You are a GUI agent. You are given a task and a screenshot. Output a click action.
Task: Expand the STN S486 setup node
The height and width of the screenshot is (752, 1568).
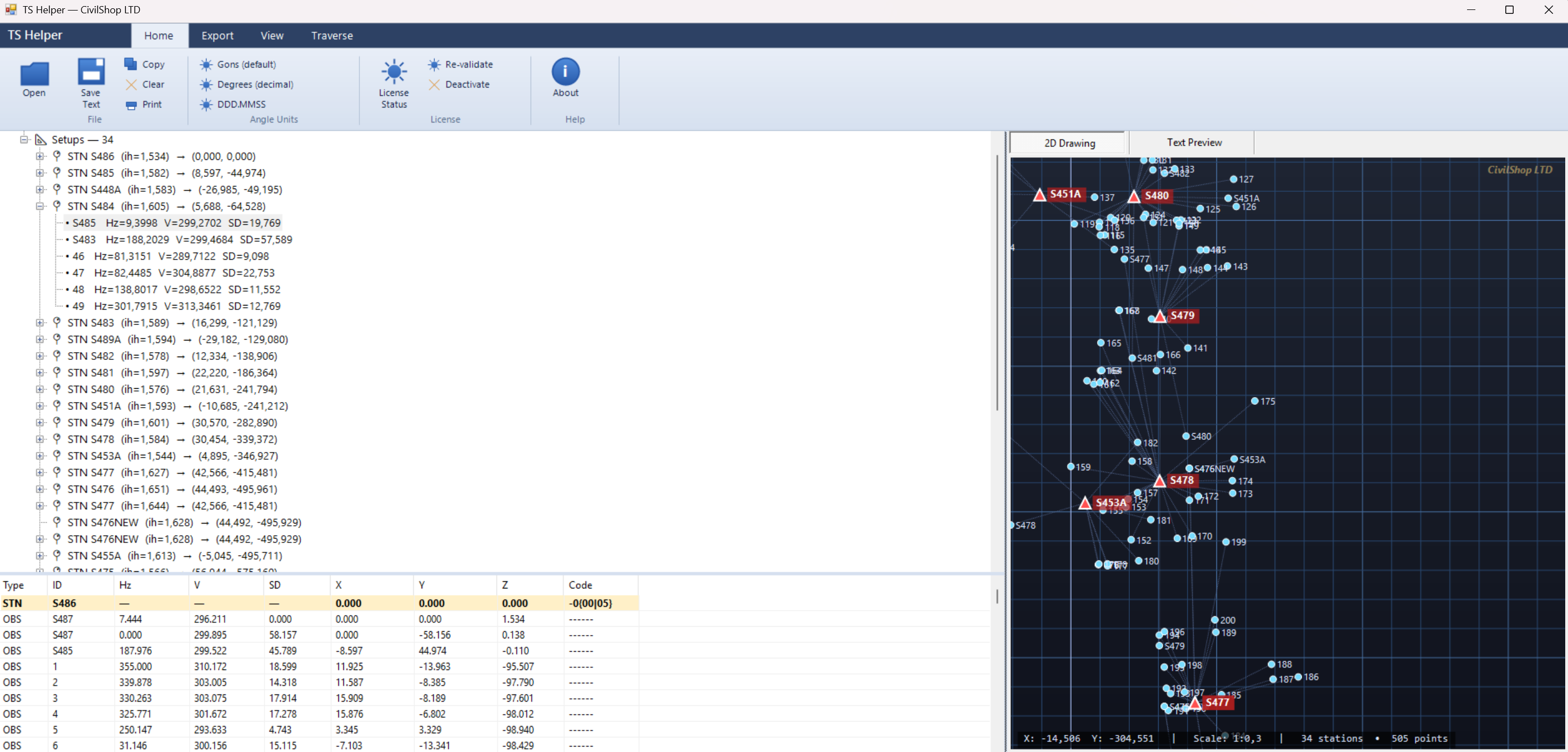tap(39, 156)
